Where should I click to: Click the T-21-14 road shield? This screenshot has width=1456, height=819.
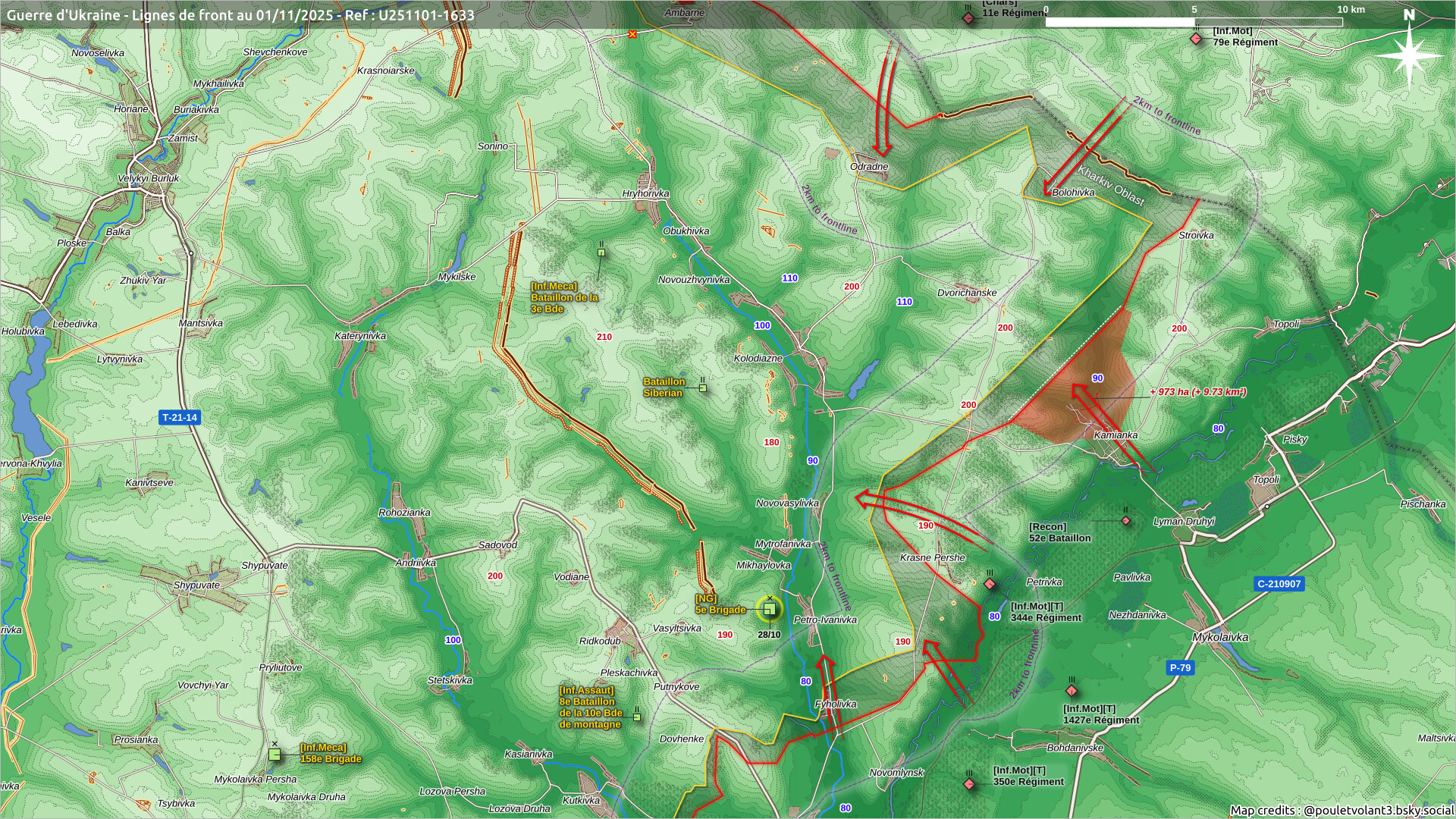180,418
